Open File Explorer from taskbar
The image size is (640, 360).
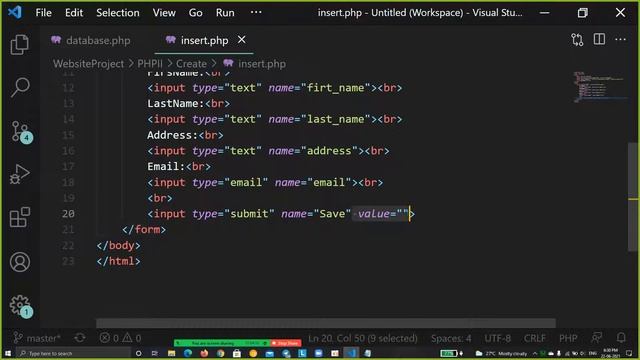coord(171,353)
